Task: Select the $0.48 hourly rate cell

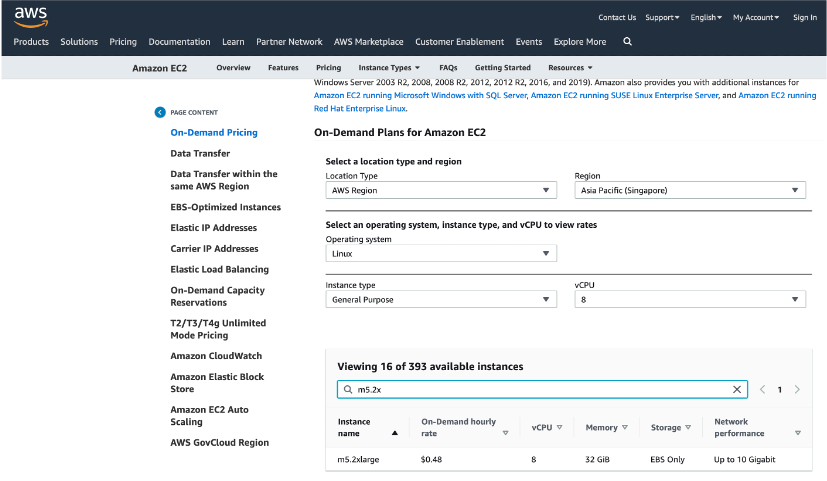Action: click(431, 459)
